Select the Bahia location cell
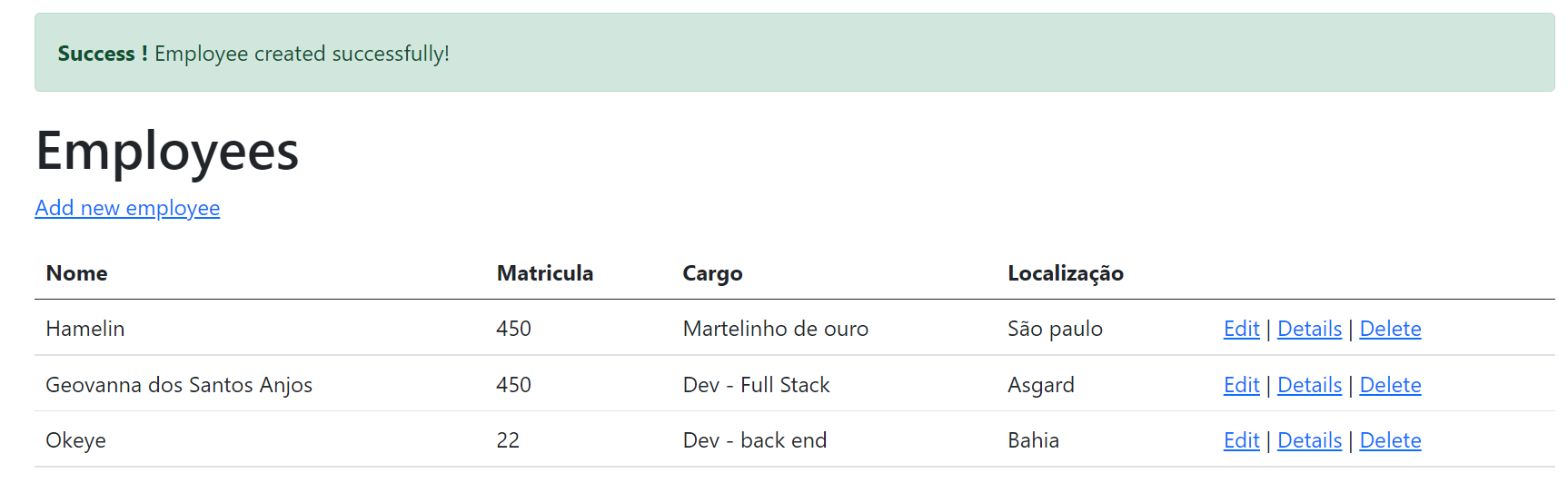 (x=1034, y=440)
